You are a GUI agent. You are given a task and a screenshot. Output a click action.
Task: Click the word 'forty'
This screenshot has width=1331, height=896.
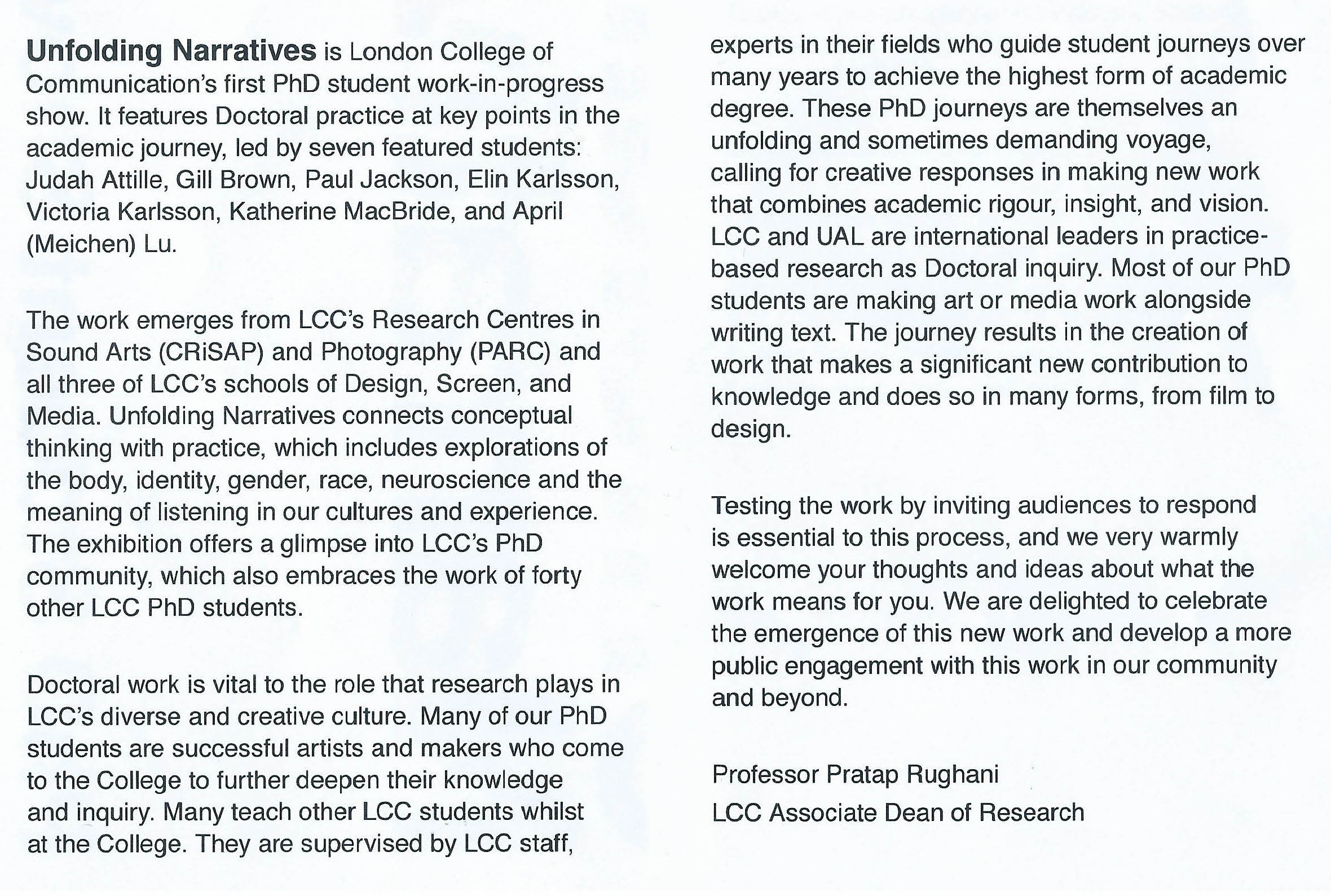click(557, 576)
